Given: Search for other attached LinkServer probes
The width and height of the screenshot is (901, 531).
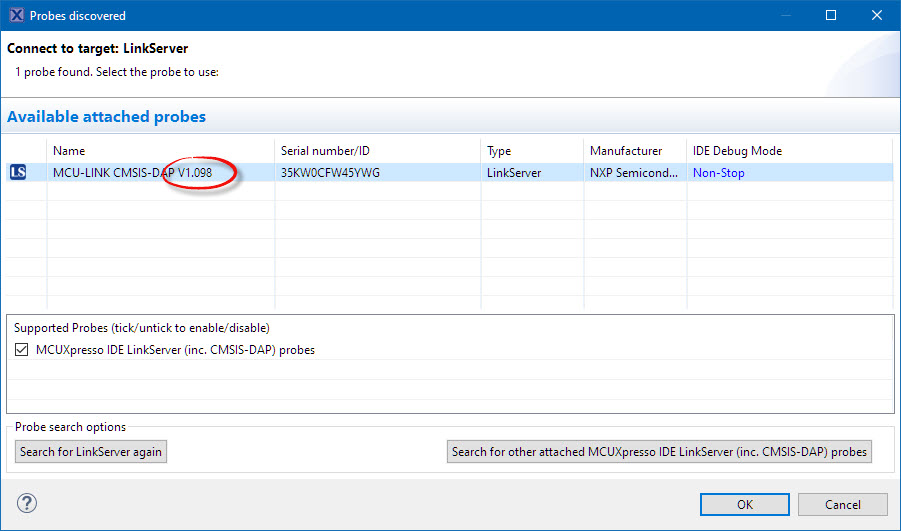Looking at the screenshot, I should (659, 452).
